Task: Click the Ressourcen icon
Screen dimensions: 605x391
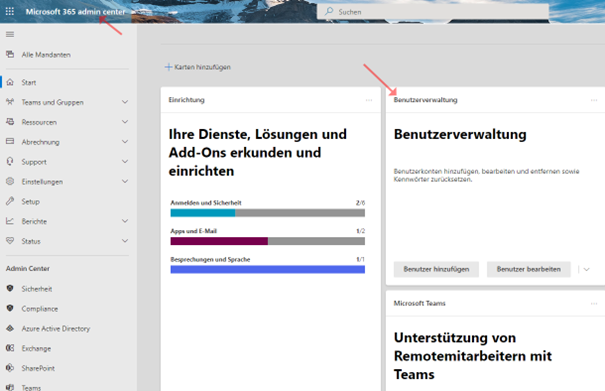Action: (x=10, y=122)
